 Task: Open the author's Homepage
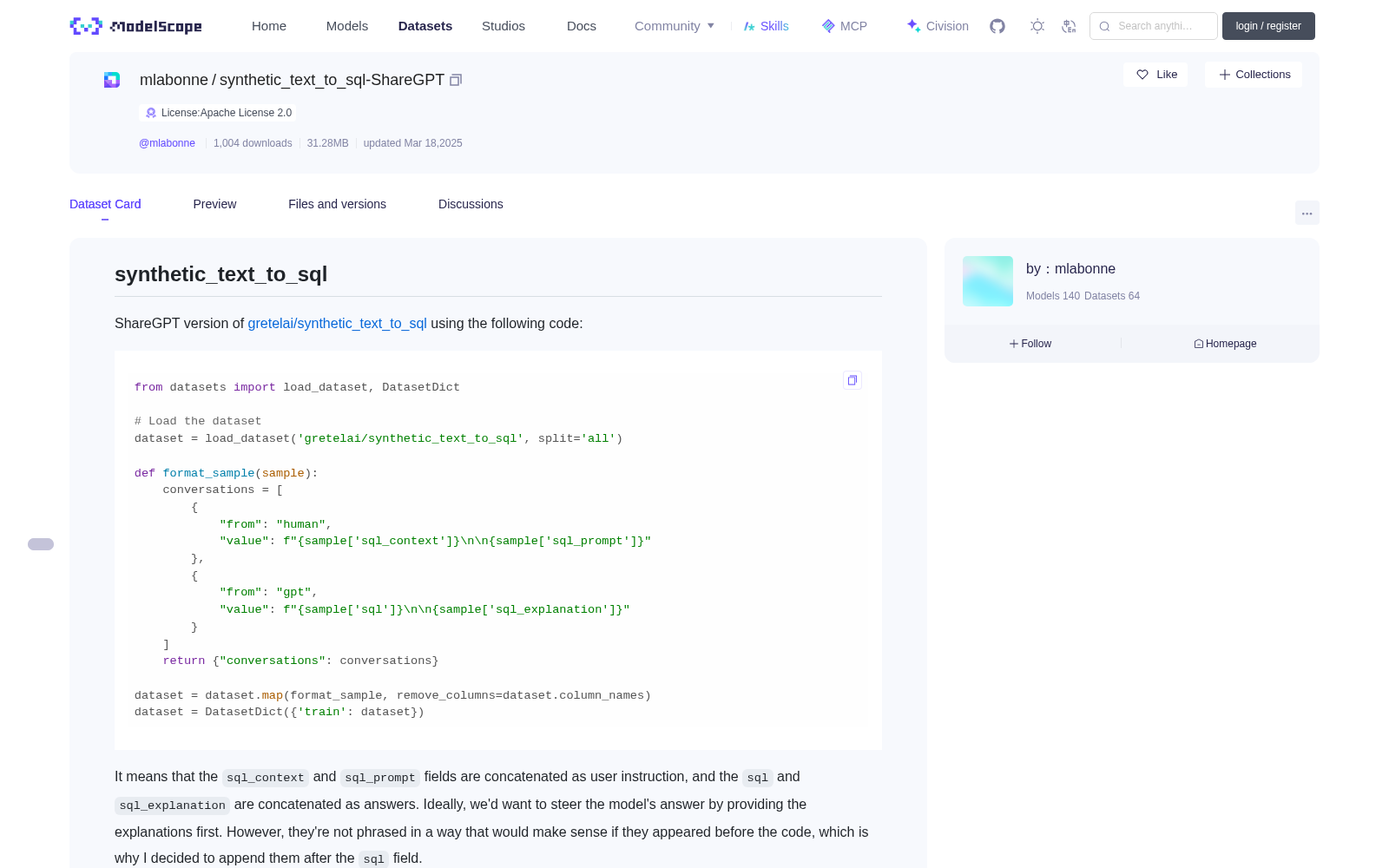click(x=1225, y=344)
